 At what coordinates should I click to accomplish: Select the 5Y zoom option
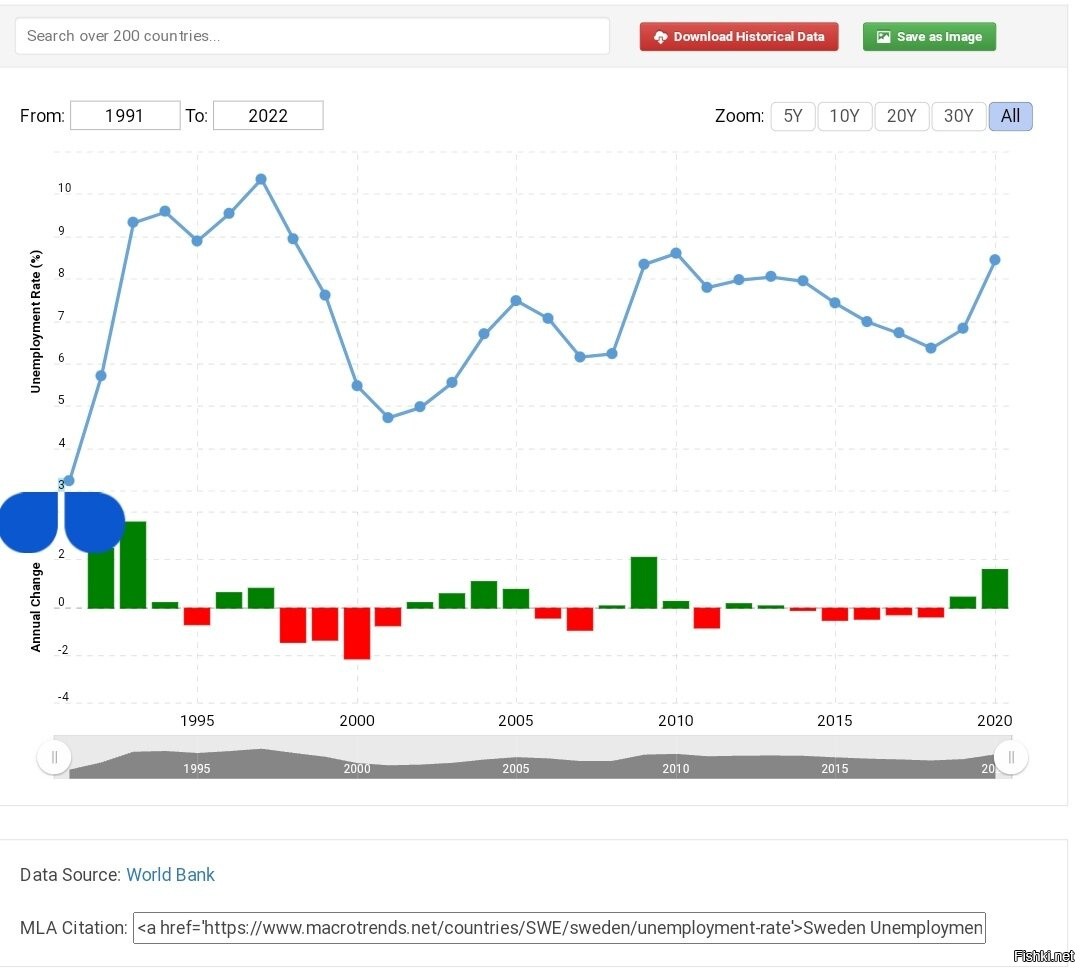click(x=793, y=116)
